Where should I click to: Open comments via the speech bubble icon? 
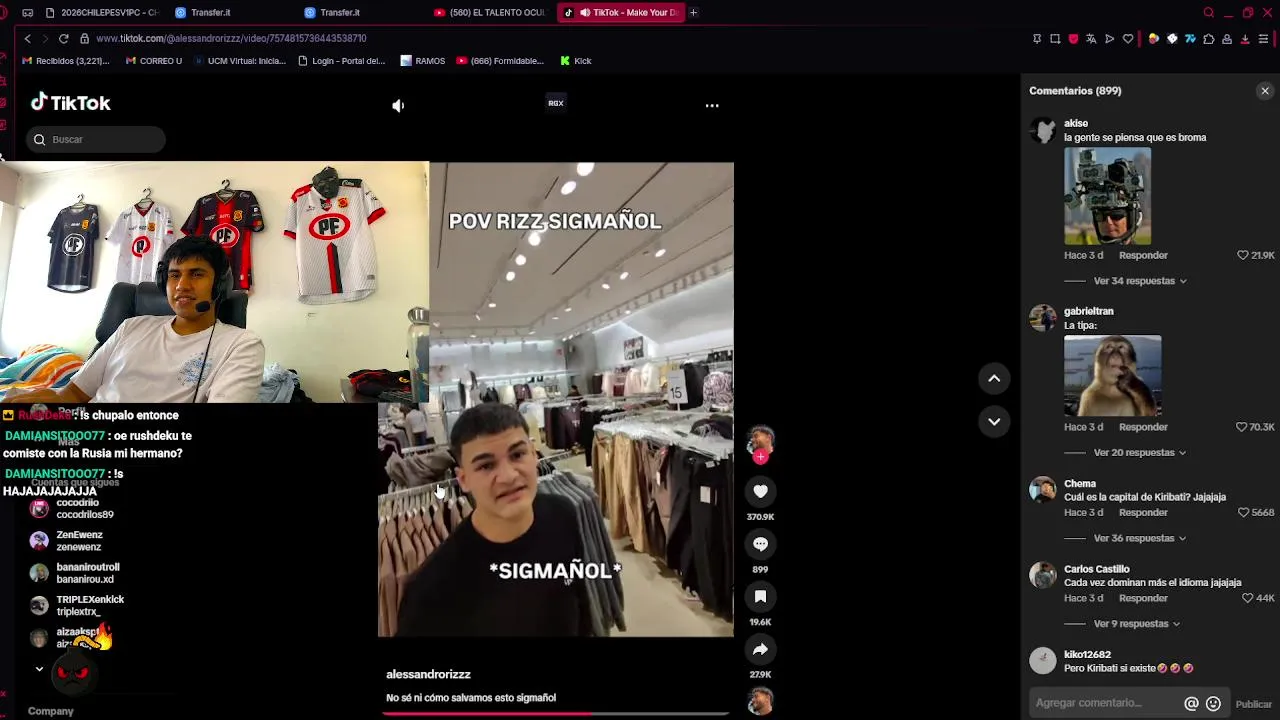point(760,544)
